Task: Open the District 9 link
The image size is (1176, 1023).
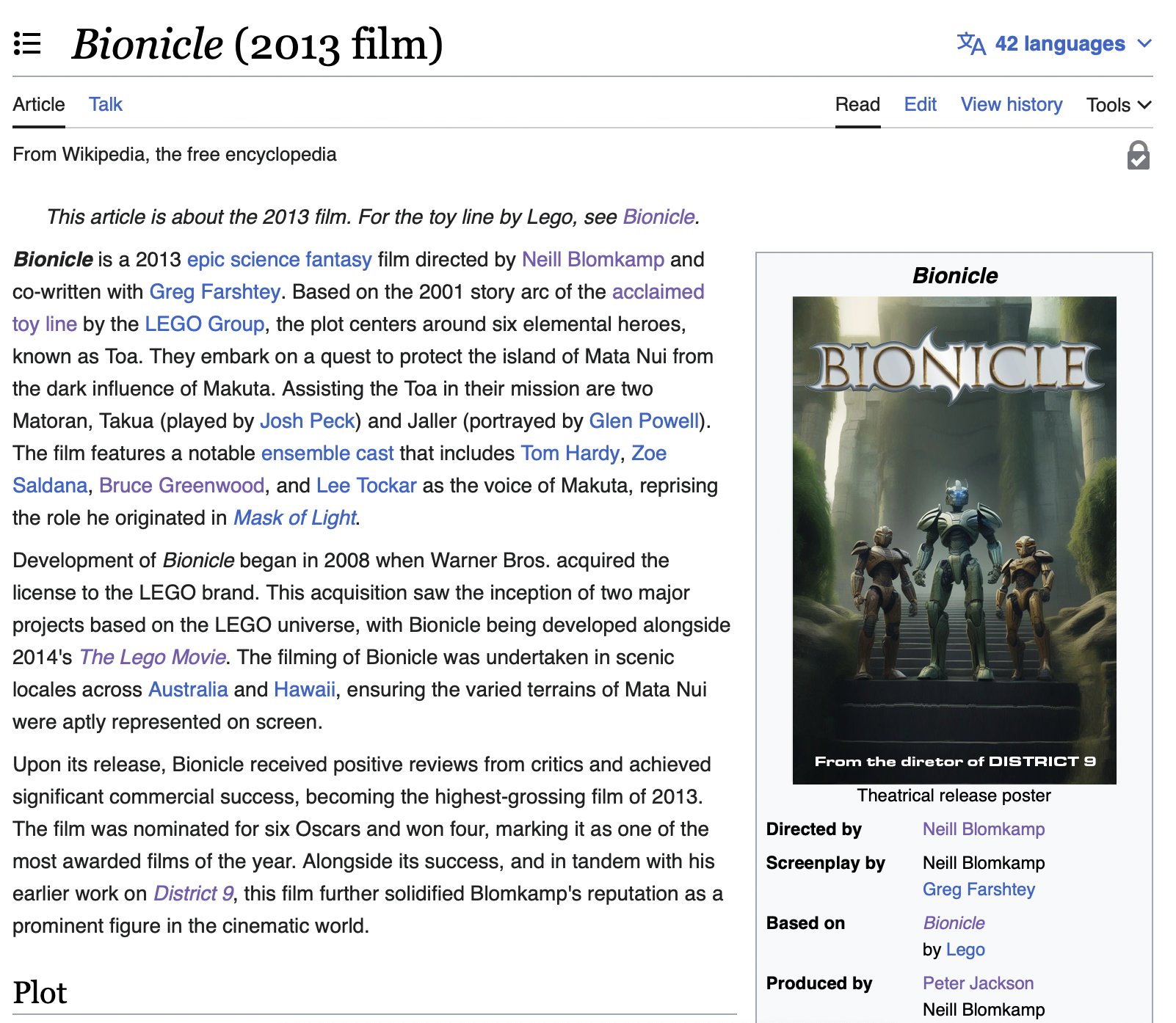Action: pyautogui.click(x=193, y=893)
